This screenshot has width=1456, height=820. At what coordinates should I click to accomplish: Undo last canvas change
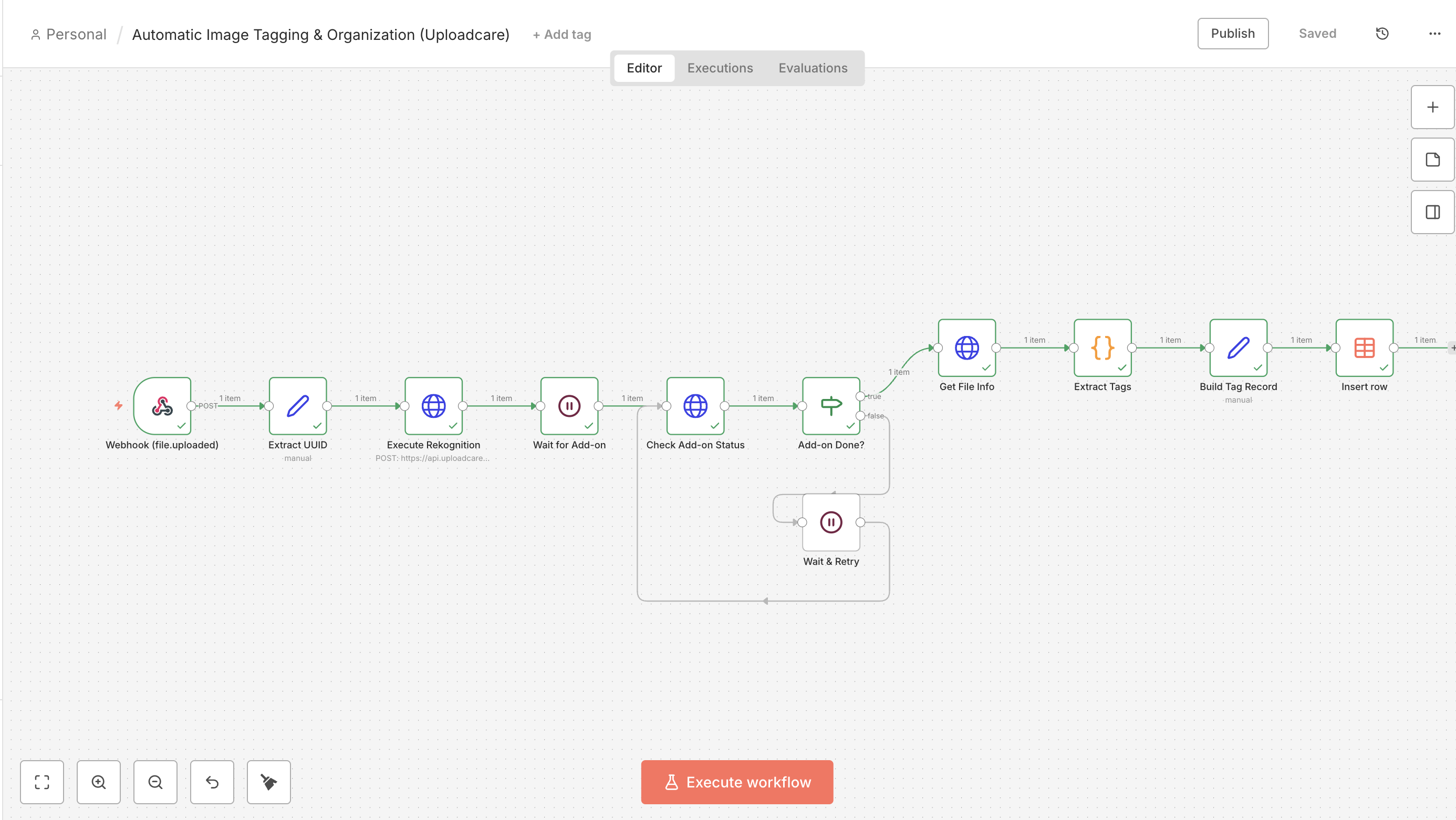pyautogui.click(x=212, y=782)
